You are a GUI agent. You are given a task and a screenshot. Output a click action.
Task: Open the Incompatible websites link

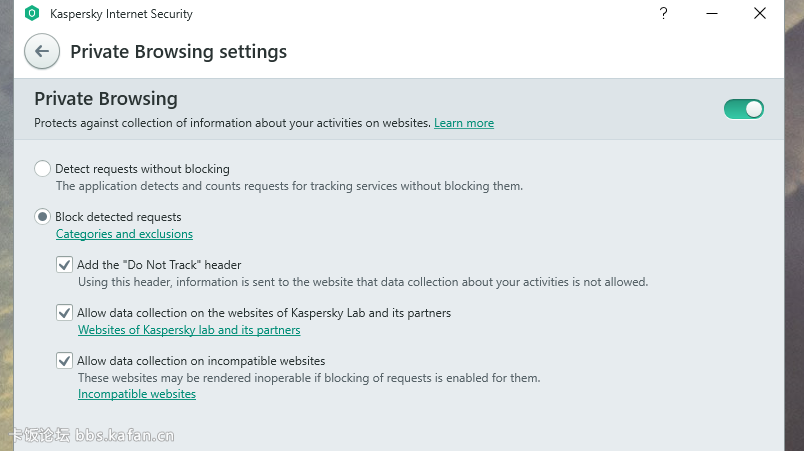coord(137,394)
